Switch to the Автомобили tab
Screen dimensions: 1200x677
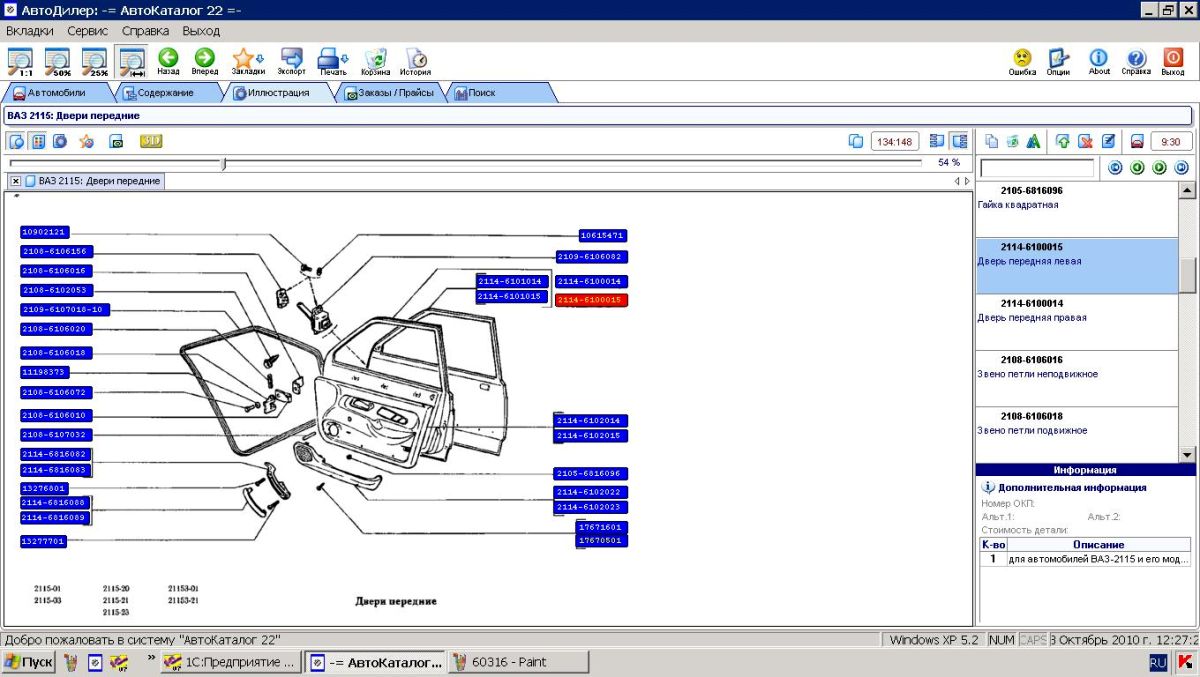tap(57, 92)
